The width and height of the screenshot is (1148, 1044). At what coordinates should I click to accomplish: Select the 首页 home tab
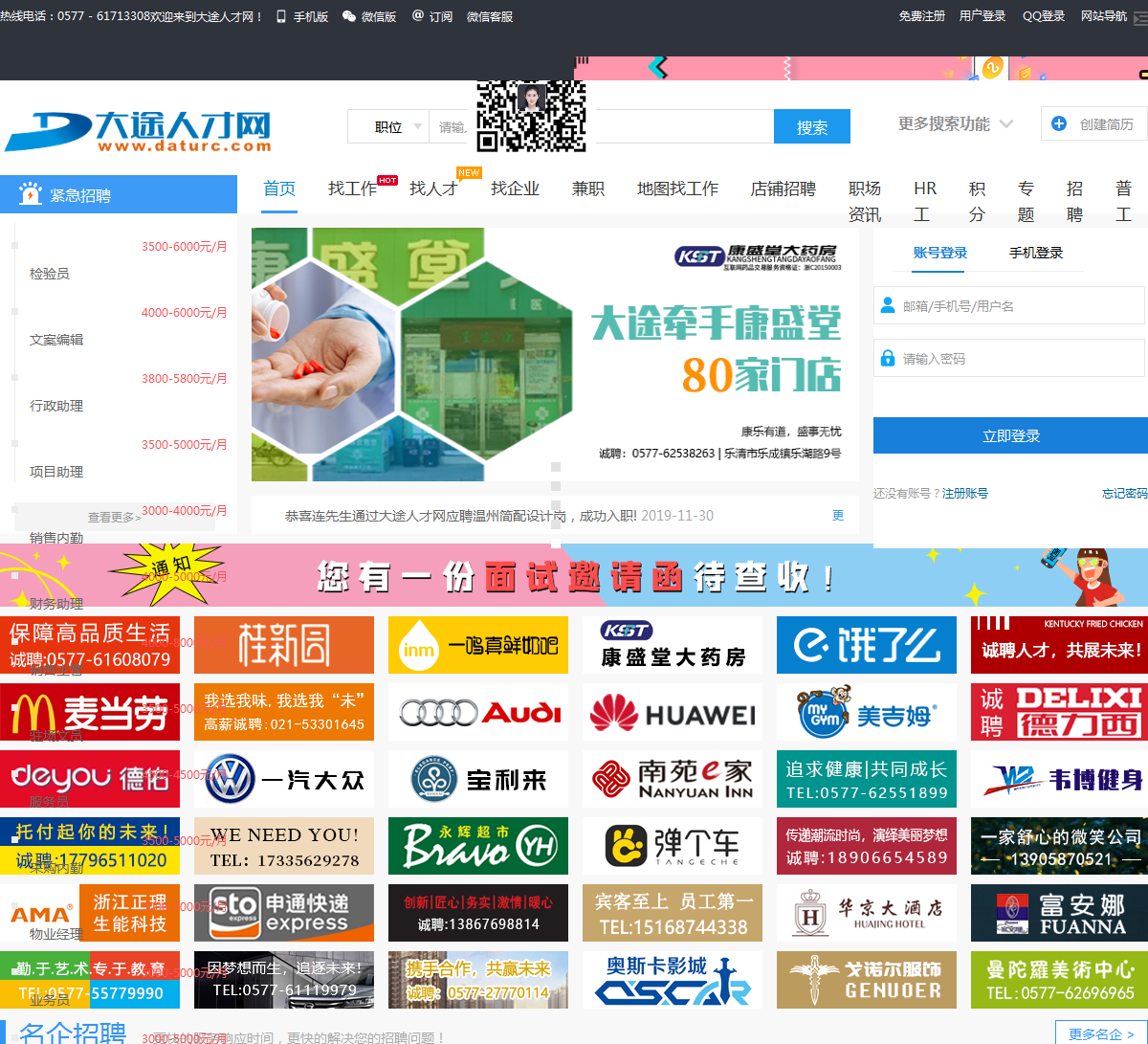[x=279, y=189]
